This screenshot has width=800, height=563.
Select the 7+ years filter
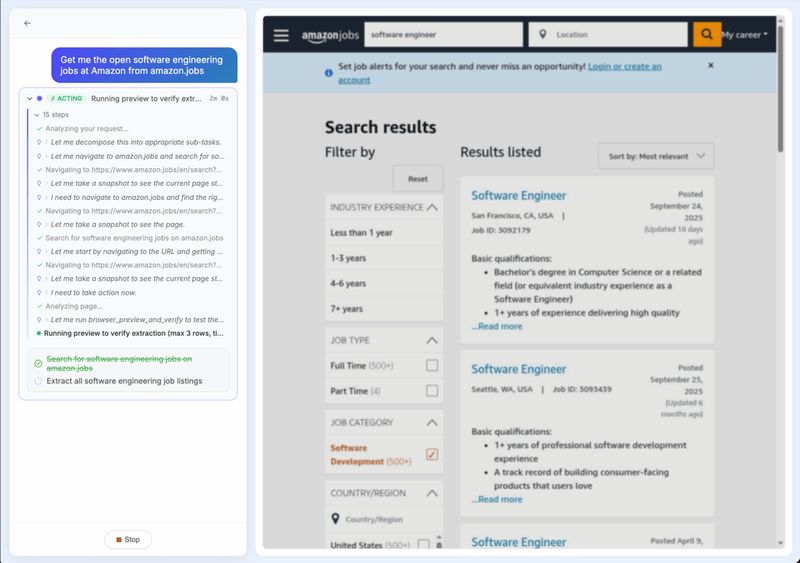tap(384, 309)
